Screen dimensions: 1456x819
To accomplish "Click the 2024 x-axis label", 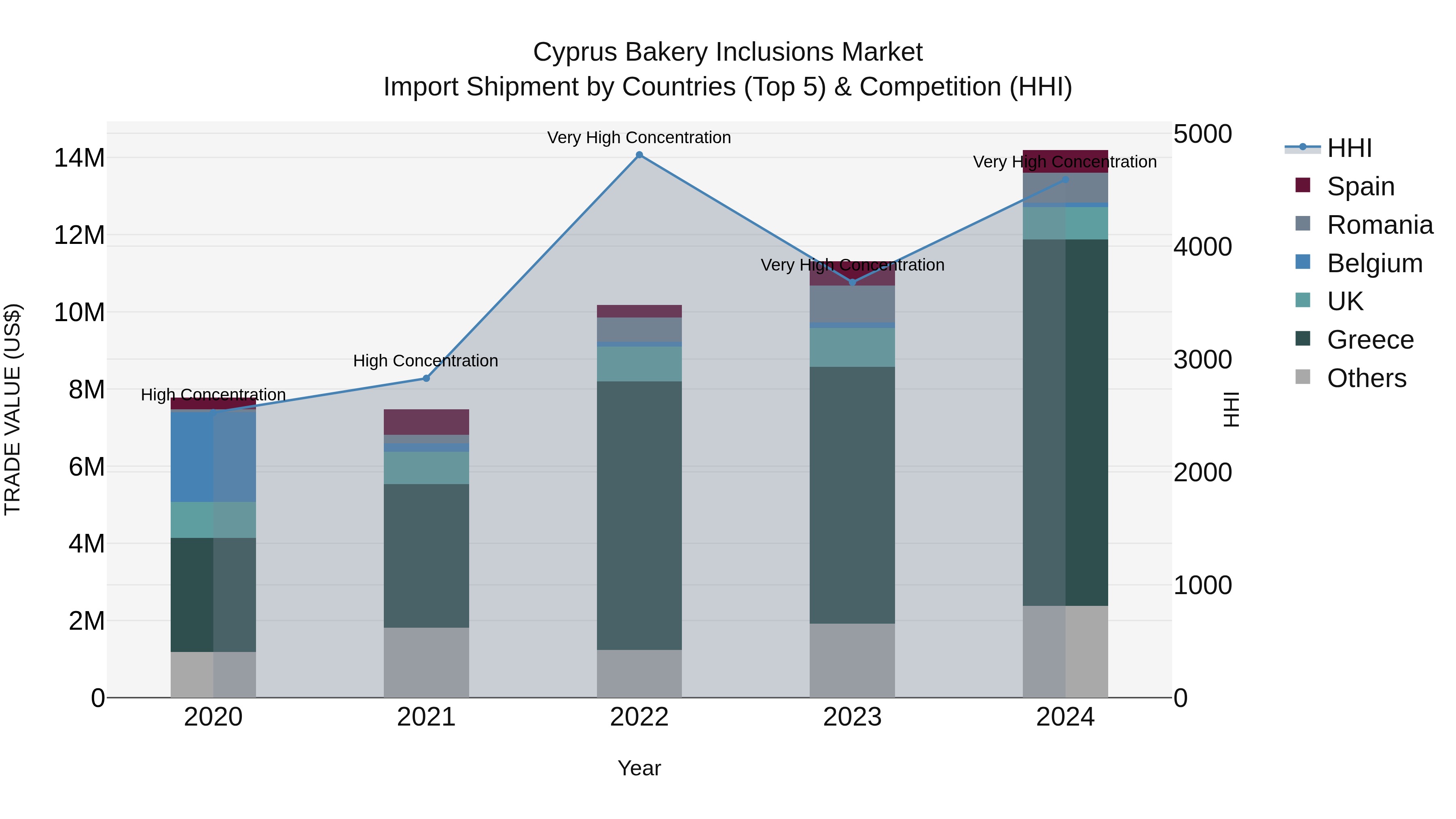I will click(1065, 717).
